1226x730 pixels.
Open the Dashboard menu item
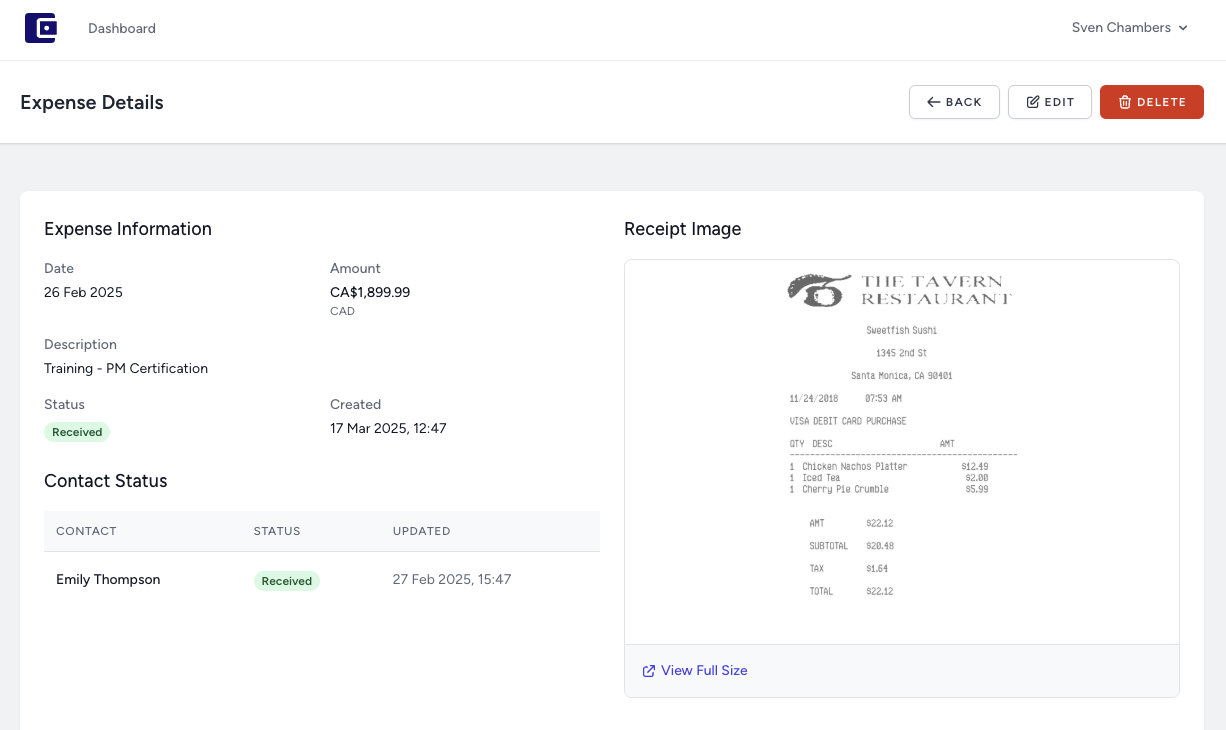(x=121, y=28)
